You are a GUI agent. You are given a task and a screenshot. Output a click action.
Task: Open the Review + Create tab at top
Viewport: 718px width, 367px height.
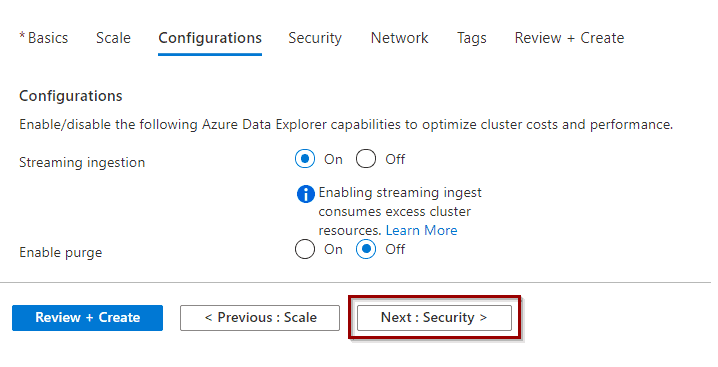pyautogui.click(x=569, y=38)
